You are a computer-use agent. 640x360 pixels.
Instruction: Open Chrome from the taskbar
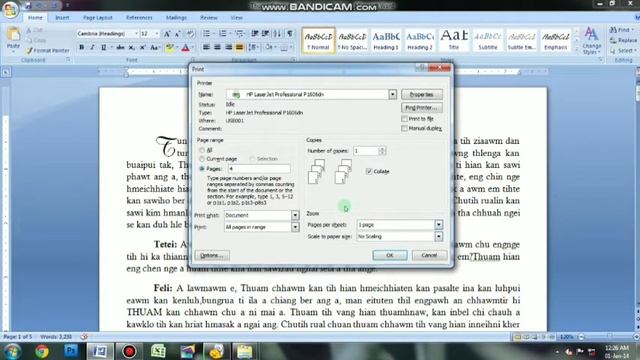coord(42,351)
